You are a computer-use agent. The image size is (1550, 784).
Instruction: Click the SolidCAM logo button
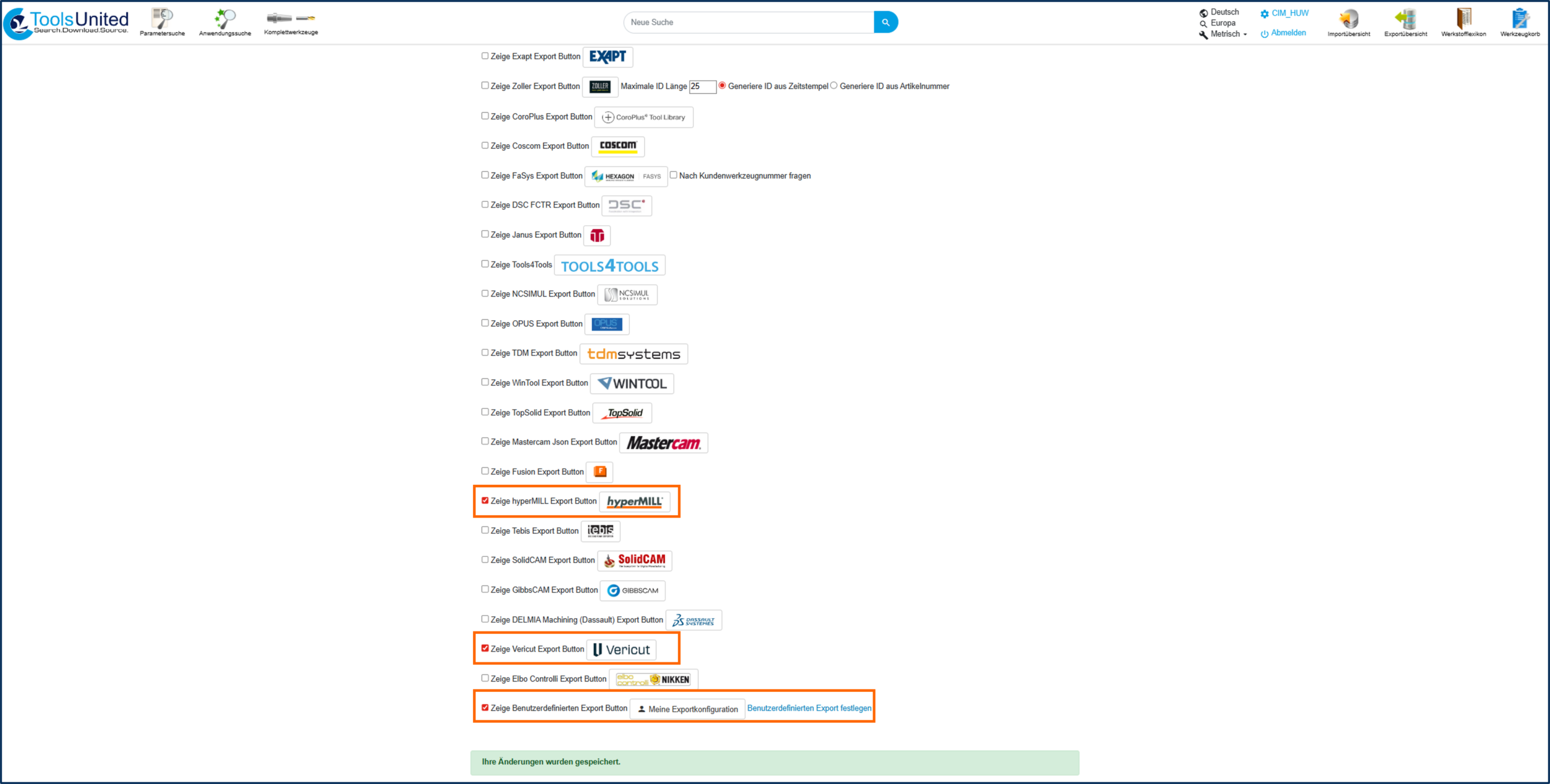(635, 561)
